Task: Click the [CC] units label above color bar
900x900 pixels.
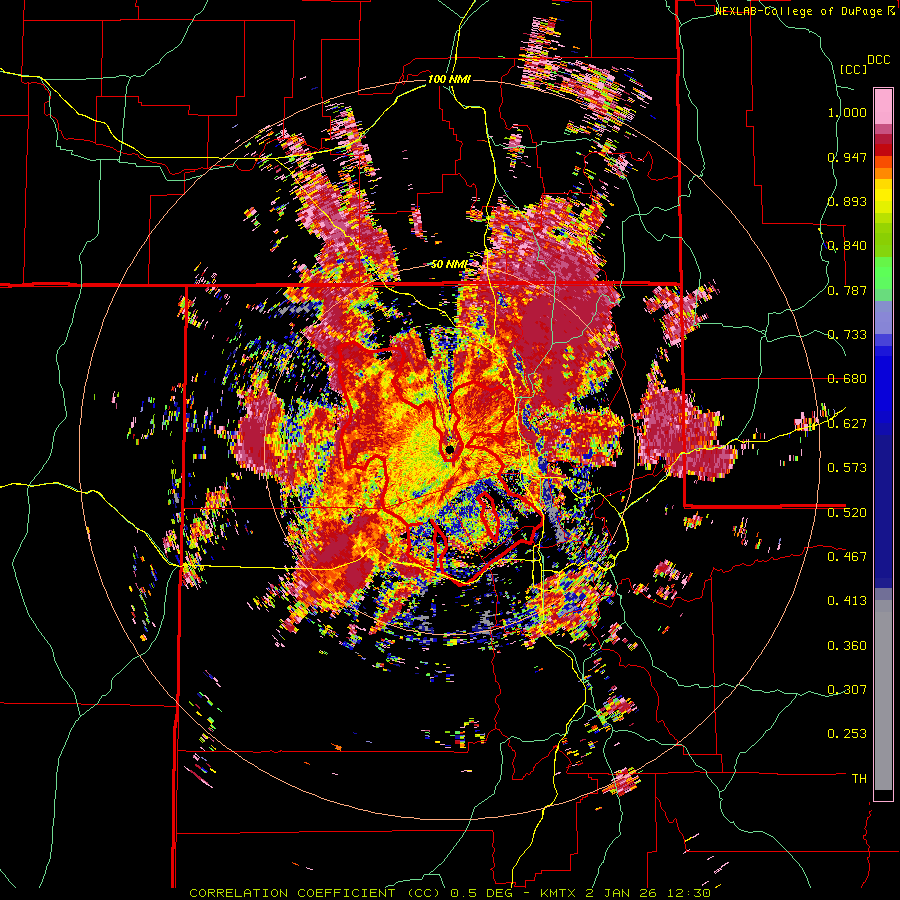Action: (x=853, y=69)
